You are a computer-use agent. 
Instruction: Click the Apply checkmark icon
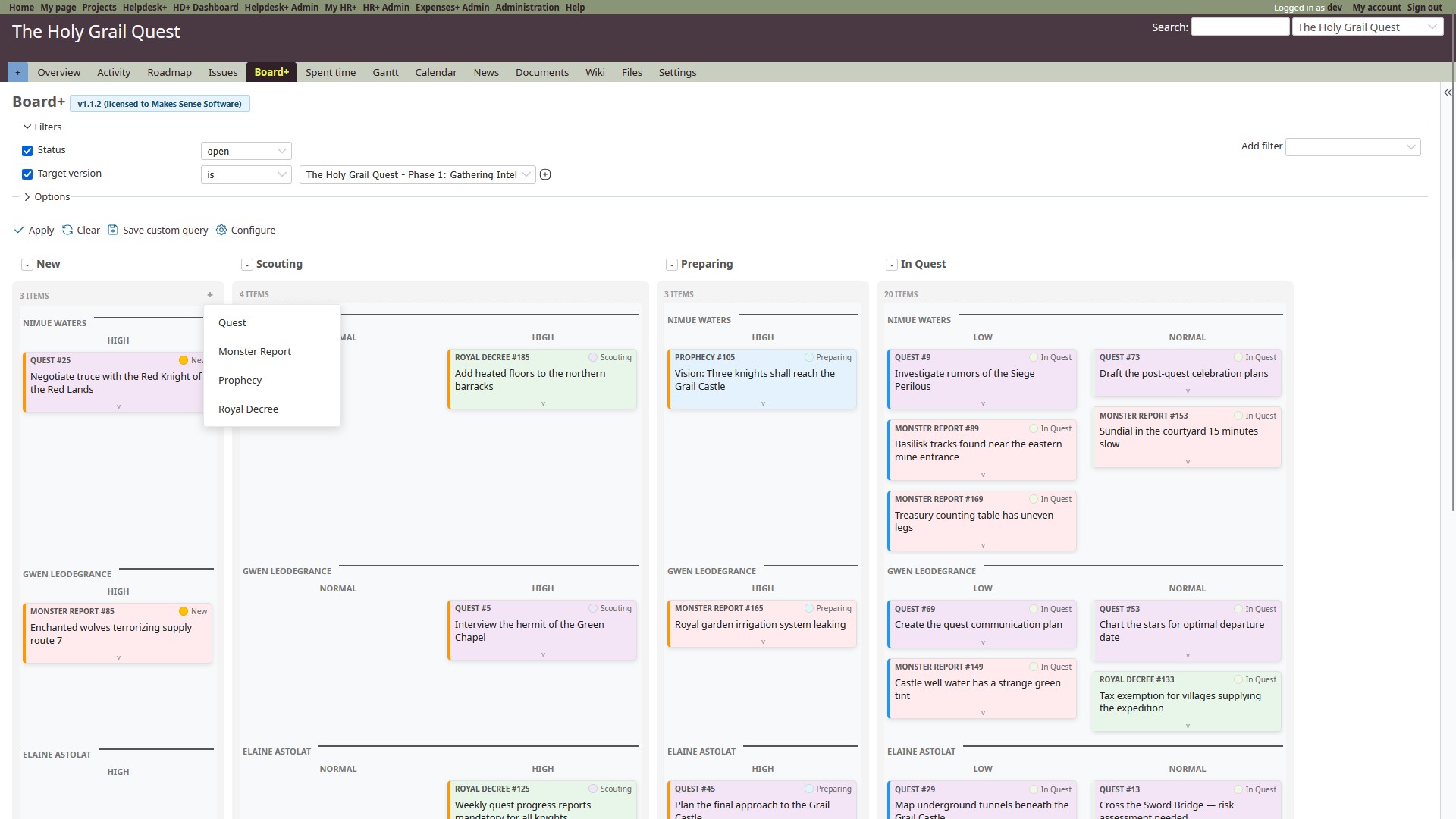pos(19,231)
